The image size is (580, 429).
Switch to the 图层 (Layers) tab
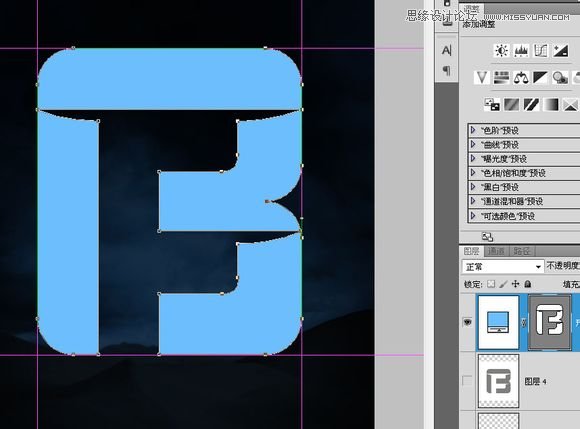pyautogui.click(x=471, y=251)
